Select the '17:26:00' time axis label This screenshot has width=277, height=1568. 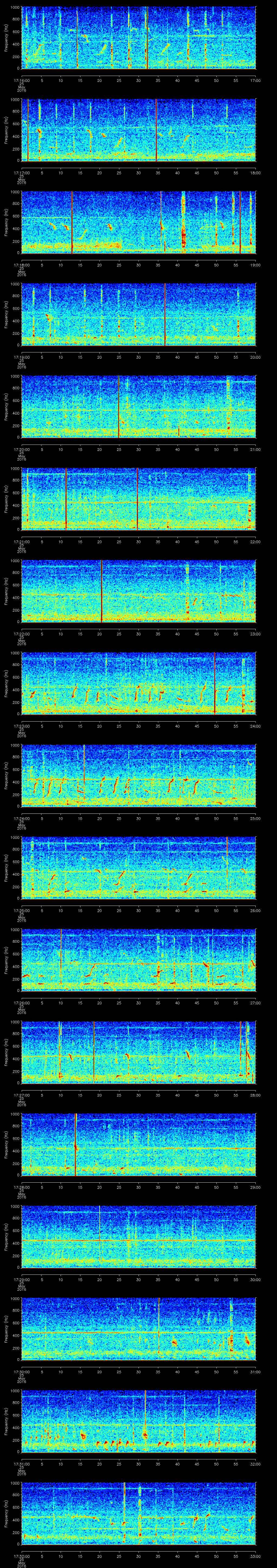click(21, 1003)
